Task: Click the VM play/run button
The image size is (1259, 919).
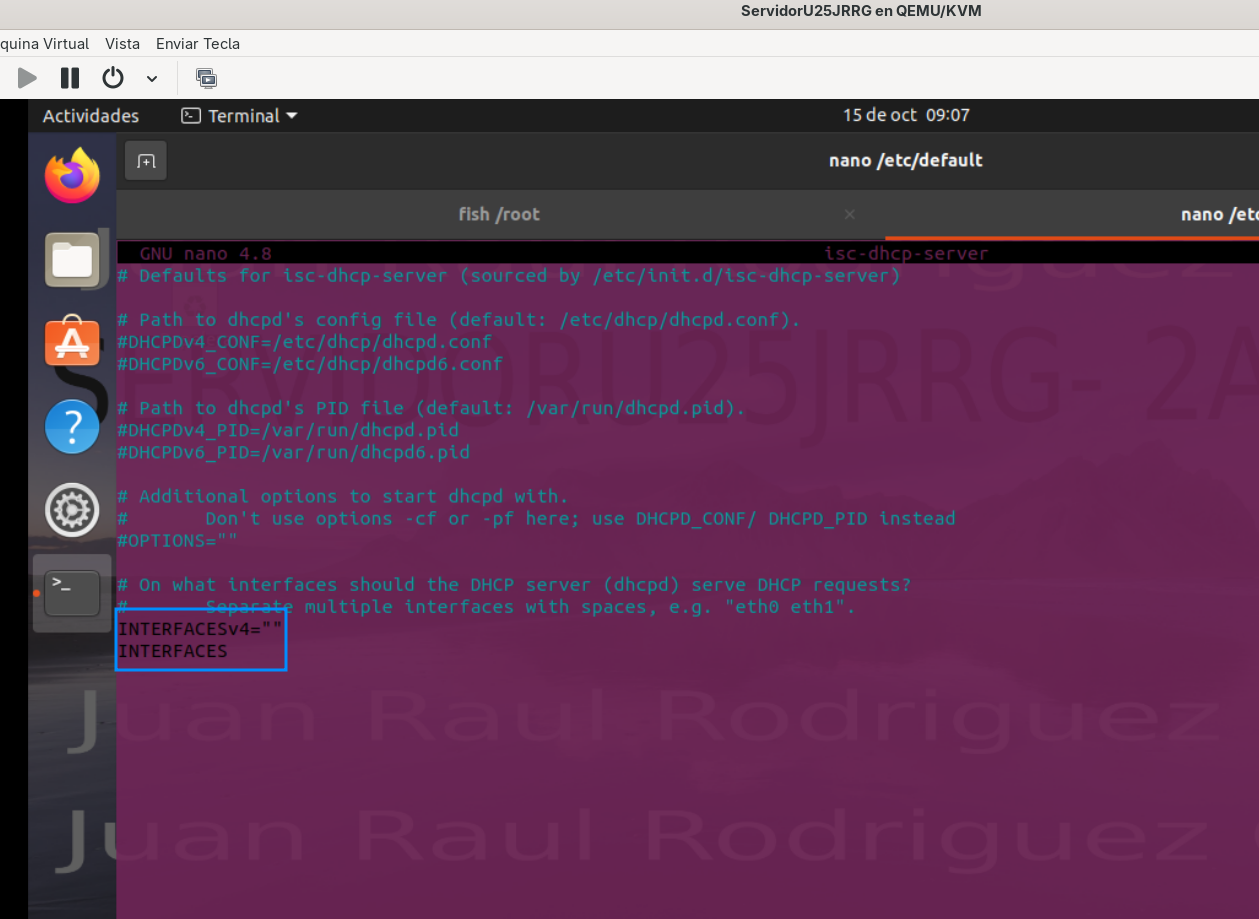Action: 27,78
